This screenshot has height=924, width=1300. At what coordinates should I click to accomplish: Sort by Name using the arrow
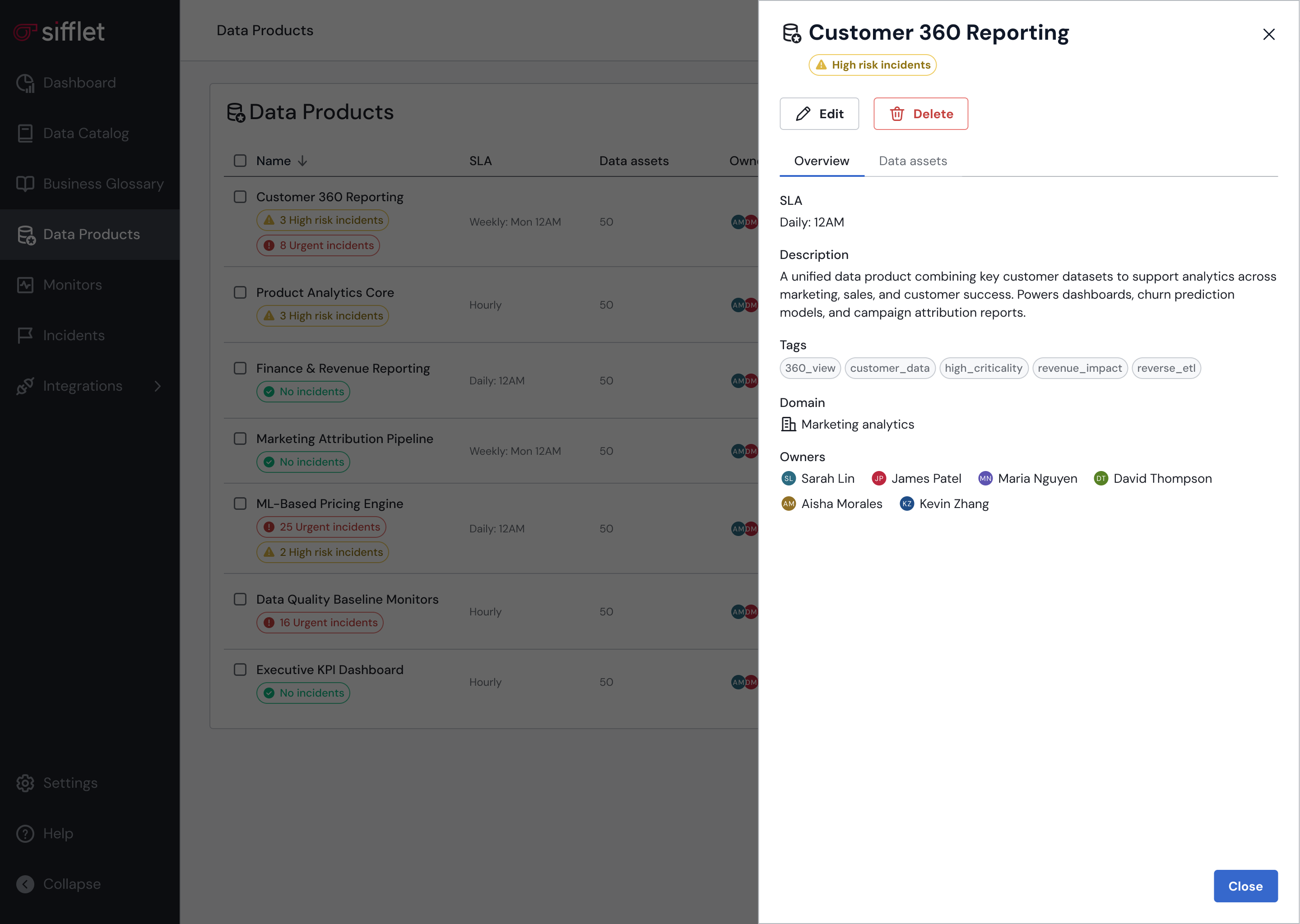coord(302,161)
